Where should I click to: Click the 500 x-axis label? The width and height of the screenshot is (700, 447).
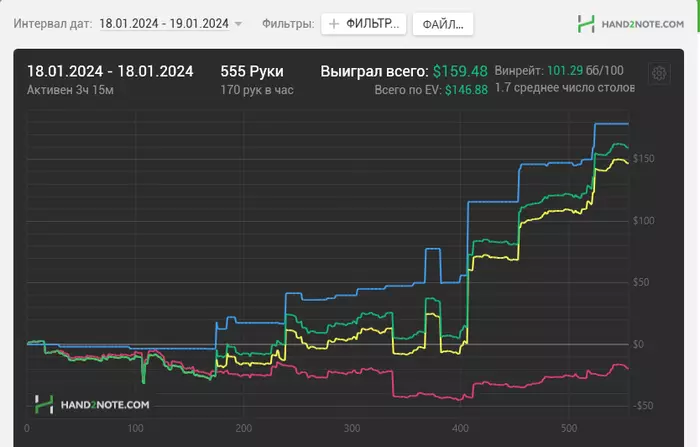[569, 429]
